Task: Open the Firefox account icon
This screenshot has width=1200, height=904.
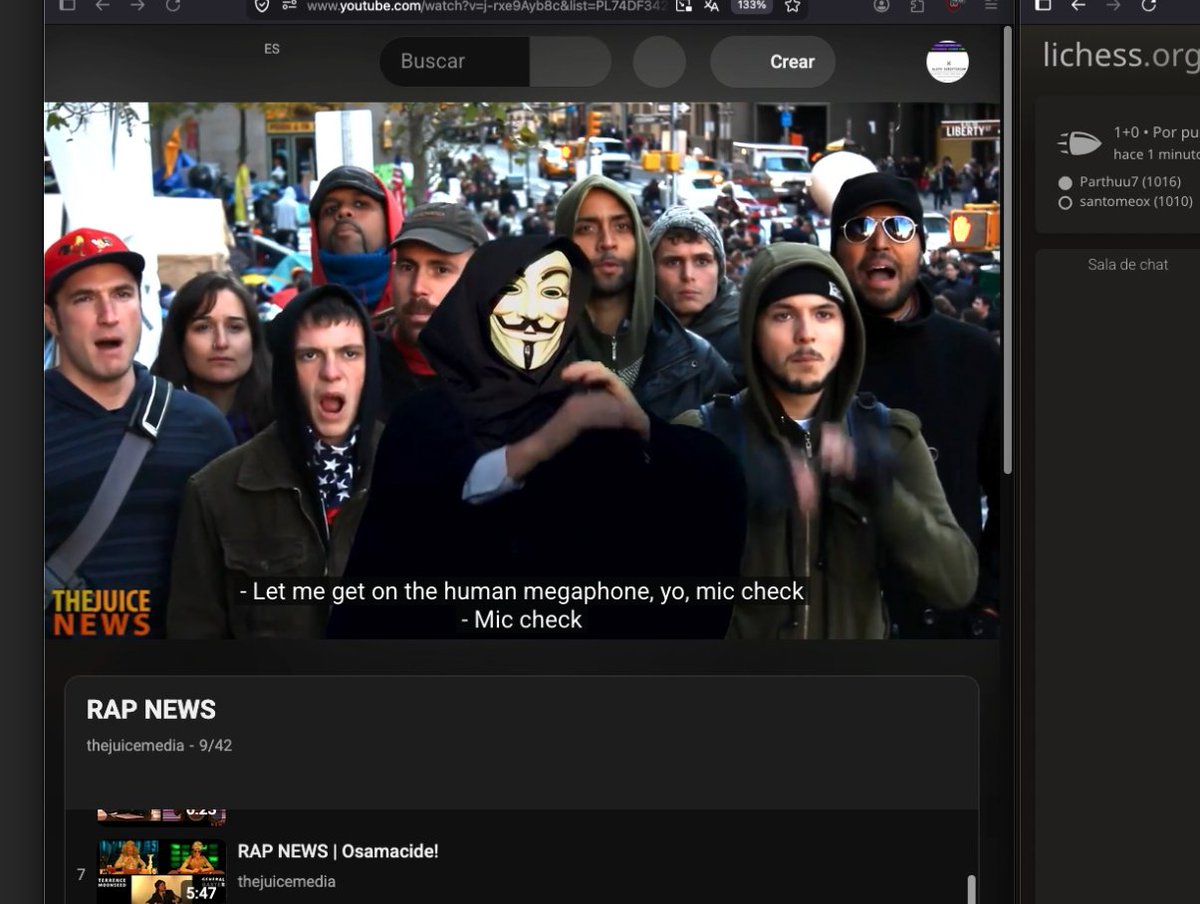Action: point(881,5)
